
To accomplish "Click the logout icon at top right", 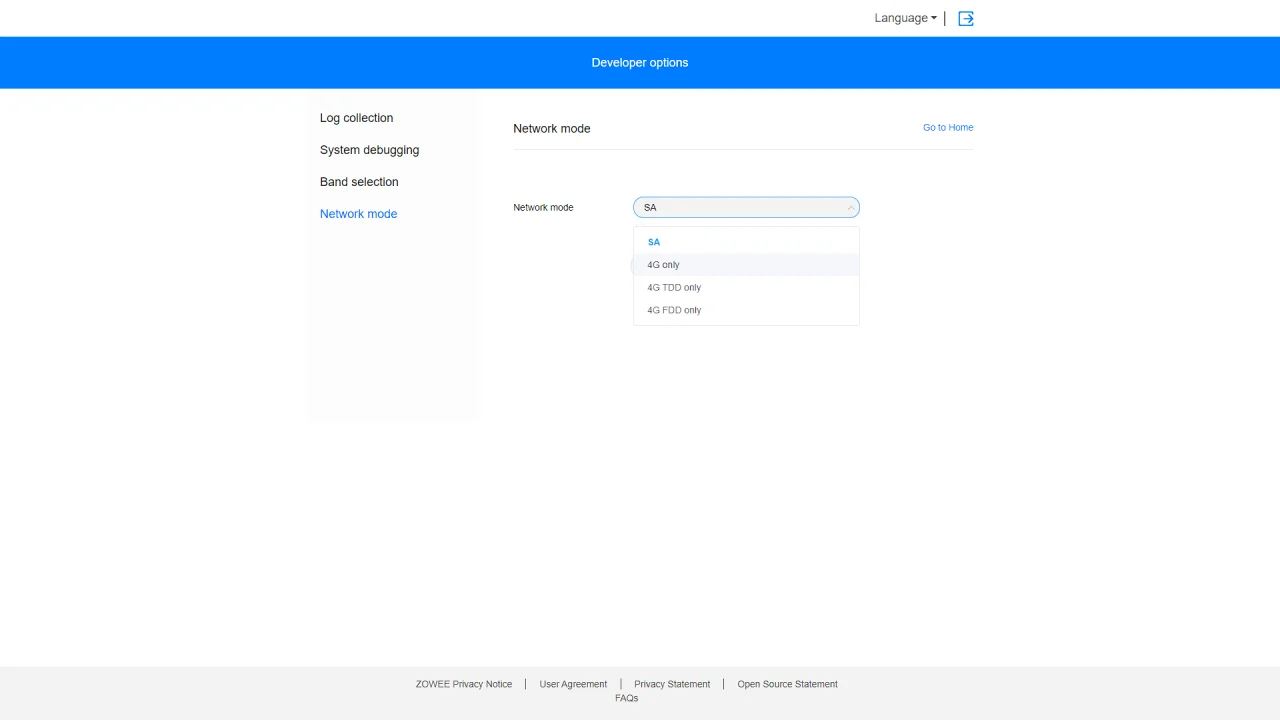I will (966, 18).
